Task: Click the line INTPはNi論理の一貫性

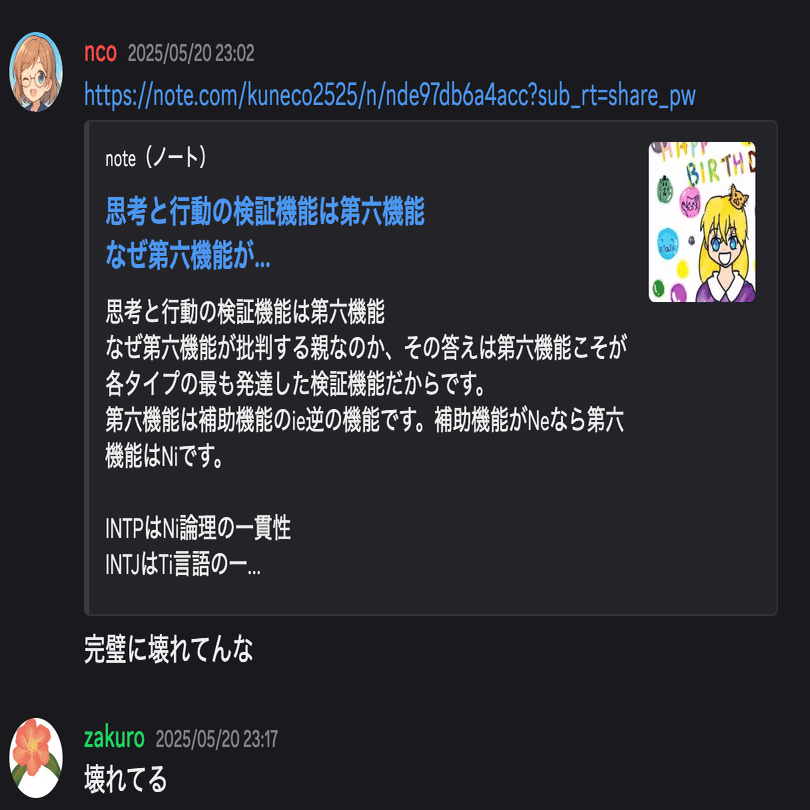Action: point(198,528)
